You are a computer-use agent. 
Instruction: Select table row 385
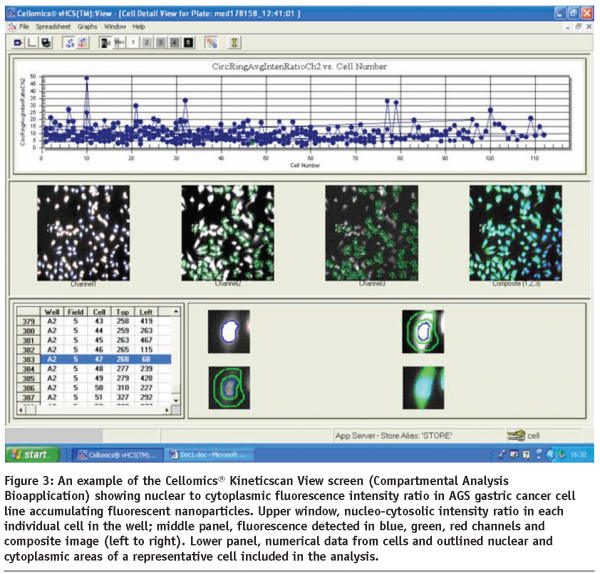pos(94,378)
